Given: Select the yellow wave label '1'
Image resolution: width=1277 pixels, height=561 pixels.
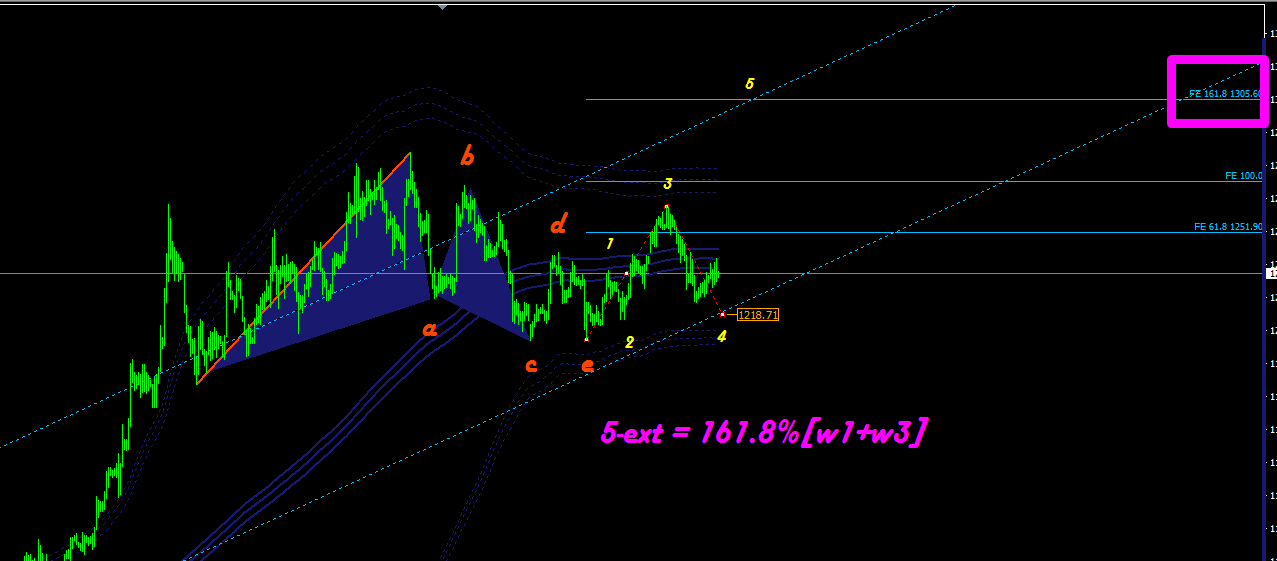Looking at the screenshot, I should coord(610,243).
